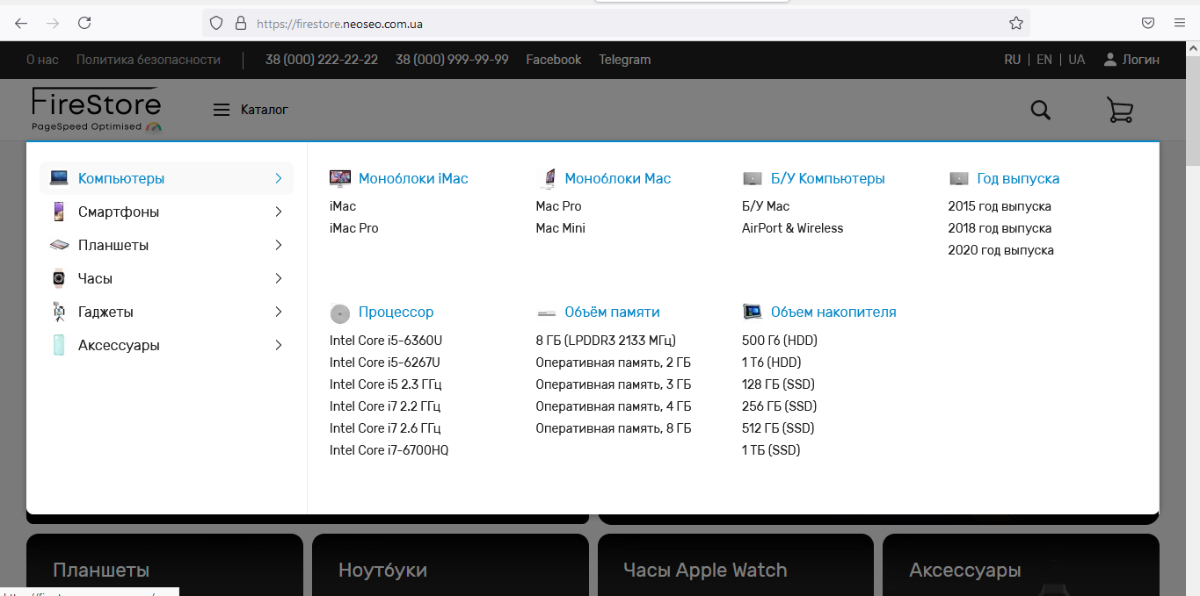Expand the Аксессуары category chevron
This screenshot has height=596, width=1200.
pyautogui.click(x=278, y=345)
